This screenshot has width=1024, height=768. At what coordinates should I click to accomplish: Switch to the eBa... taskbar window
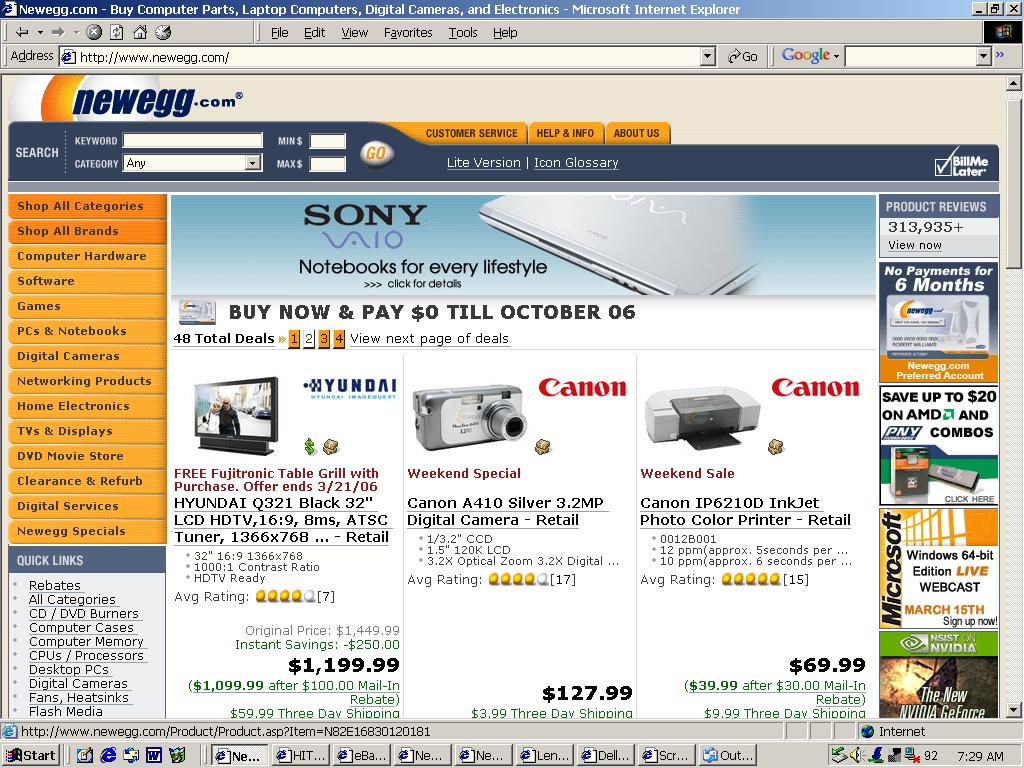pos(362,756)
